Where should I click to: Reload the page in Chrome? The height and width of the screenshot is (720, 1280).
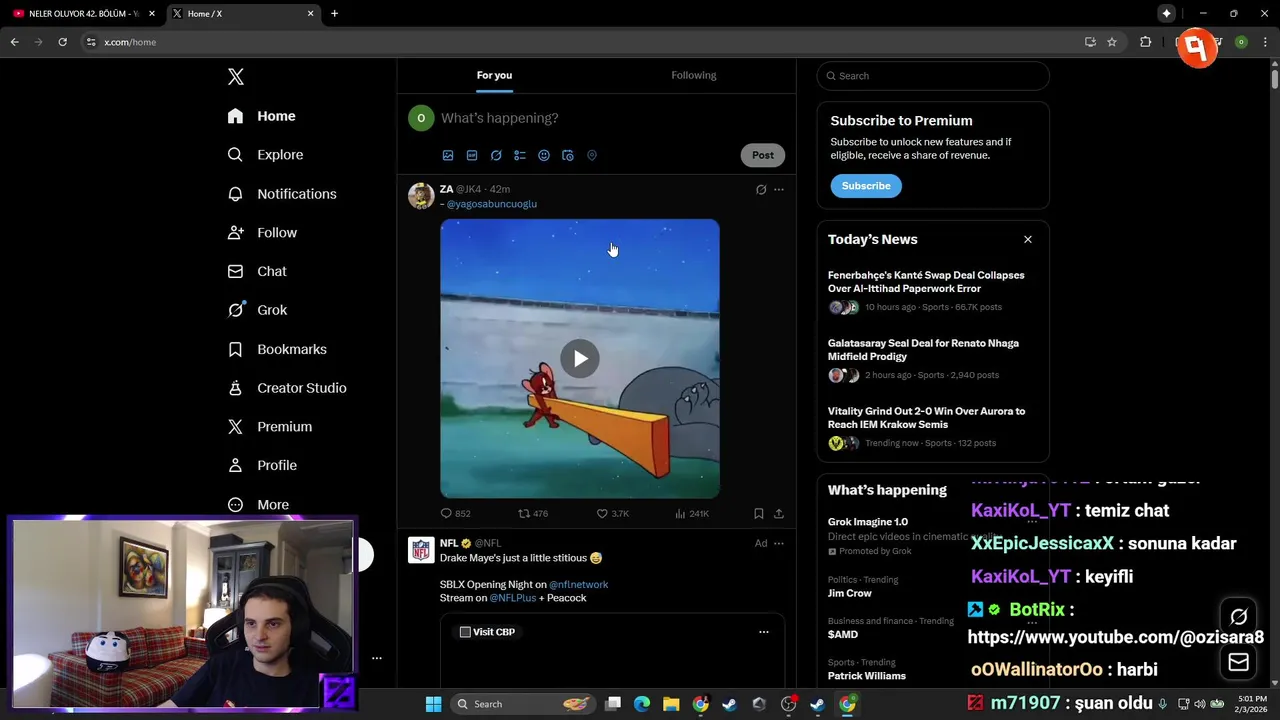pyautogui.click(x=62, y=42)
